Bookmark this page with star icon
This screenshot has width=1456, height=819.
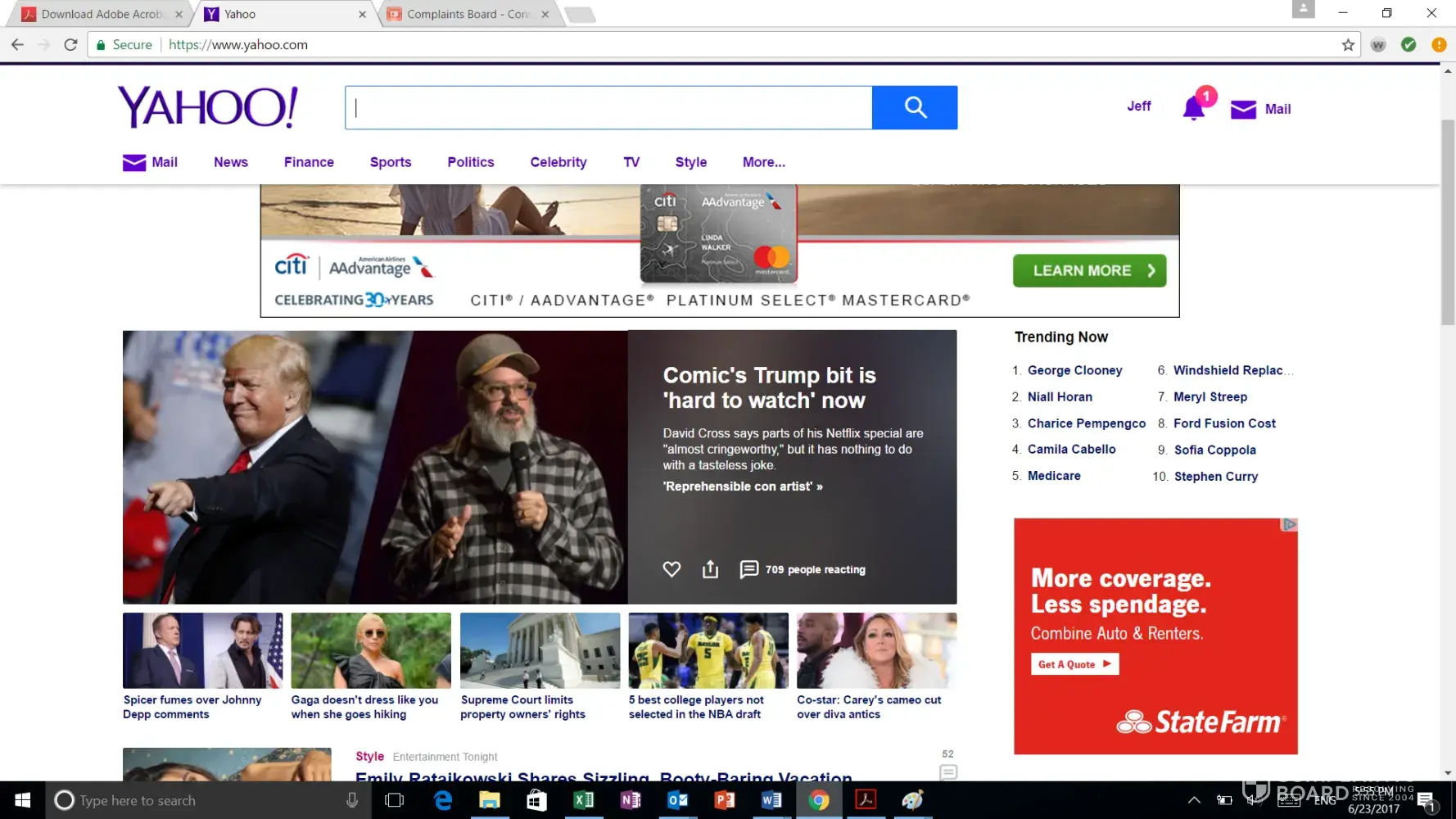click(x=1348, y=45)
